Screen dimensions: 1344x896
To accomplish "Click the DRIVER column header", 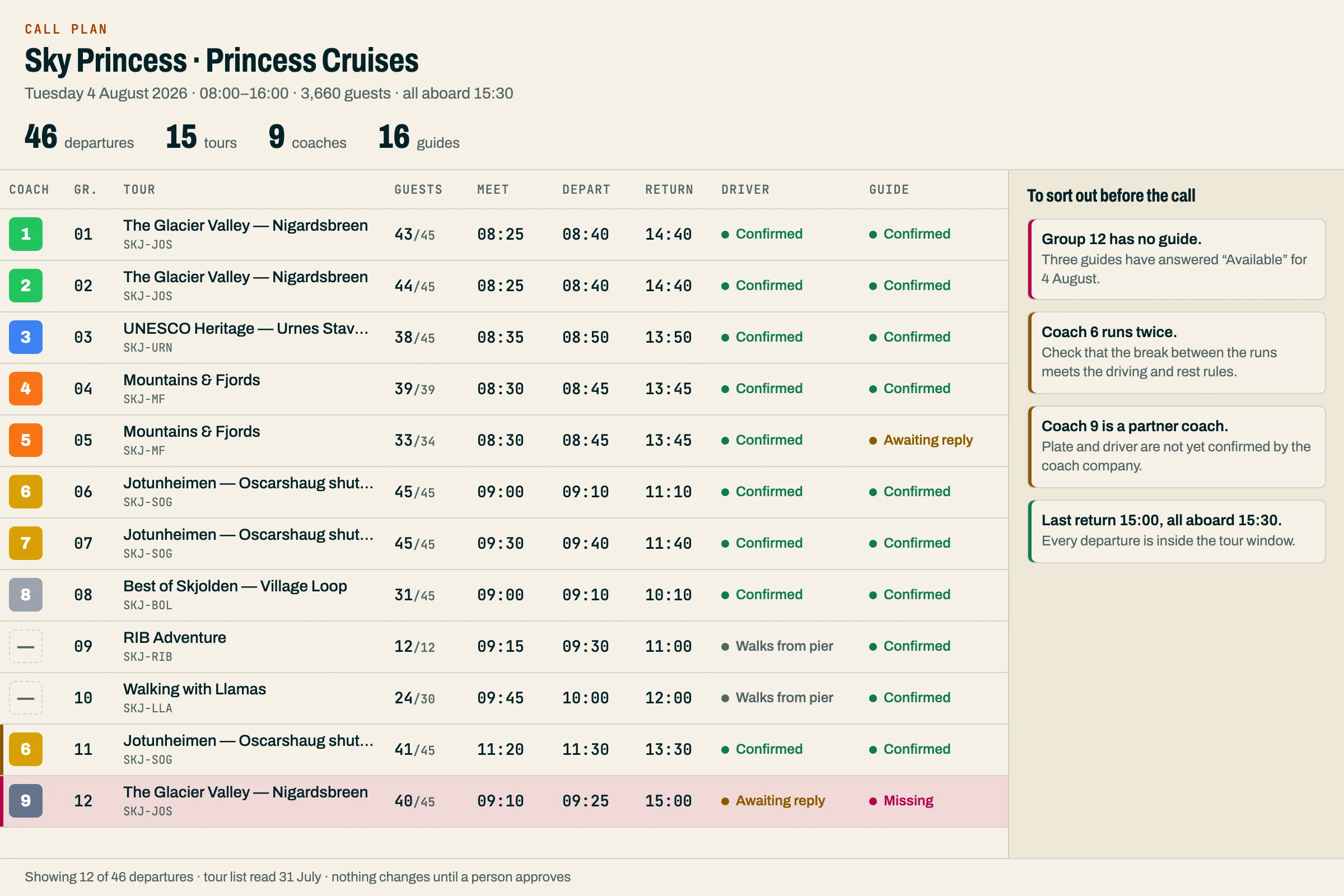I will click(745, 190).
